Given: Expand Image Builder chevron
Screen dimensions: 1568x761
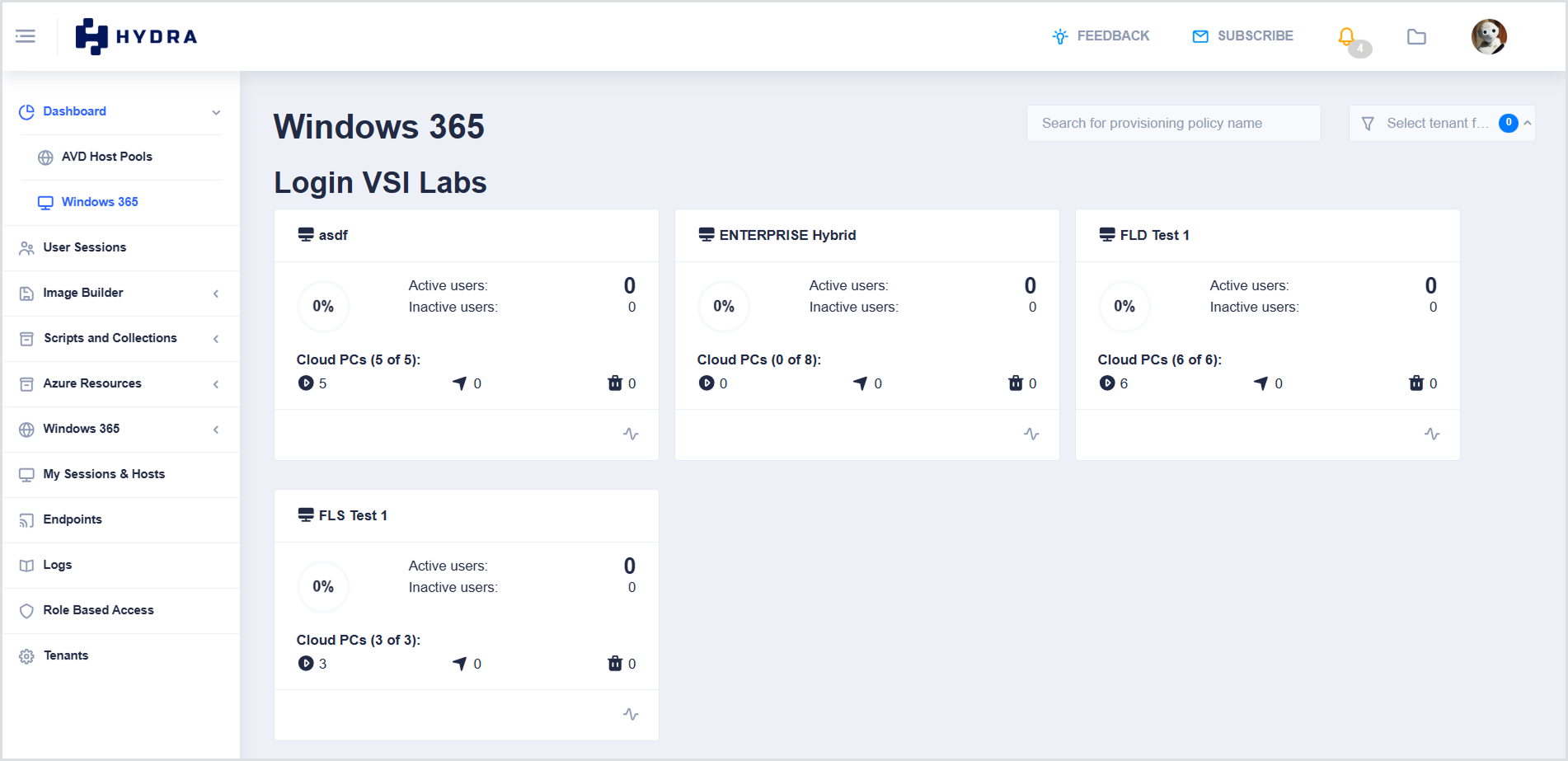Looking at the screenshot, I should pos(216,294).
